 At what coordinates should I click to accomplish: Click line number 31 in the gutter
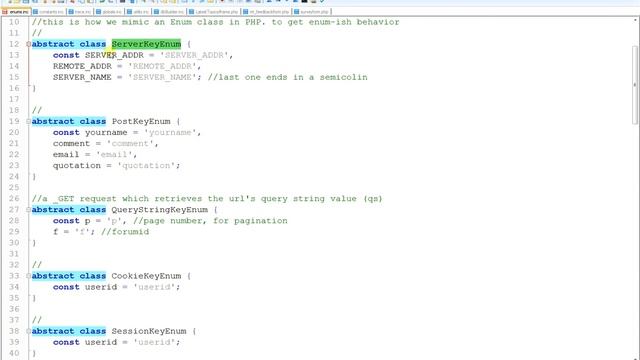tap(14, 254)
